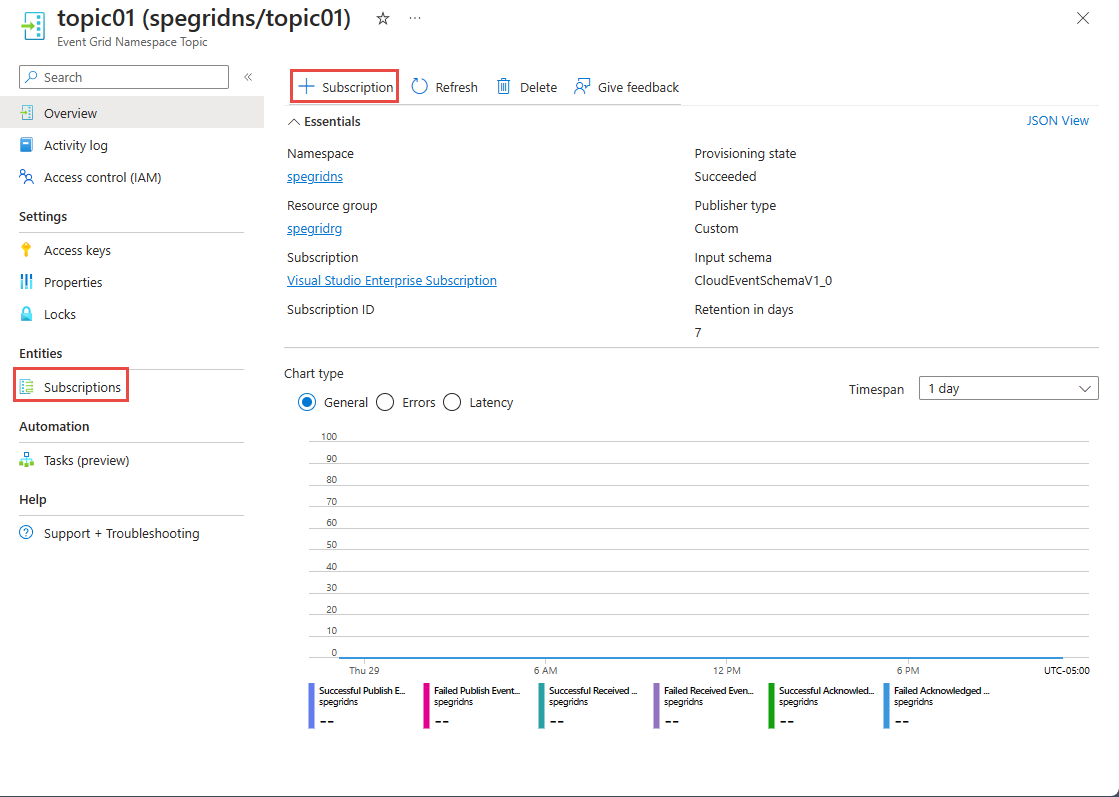
Task: Click the Tasks (preview) icon
Action: (26, 460)
